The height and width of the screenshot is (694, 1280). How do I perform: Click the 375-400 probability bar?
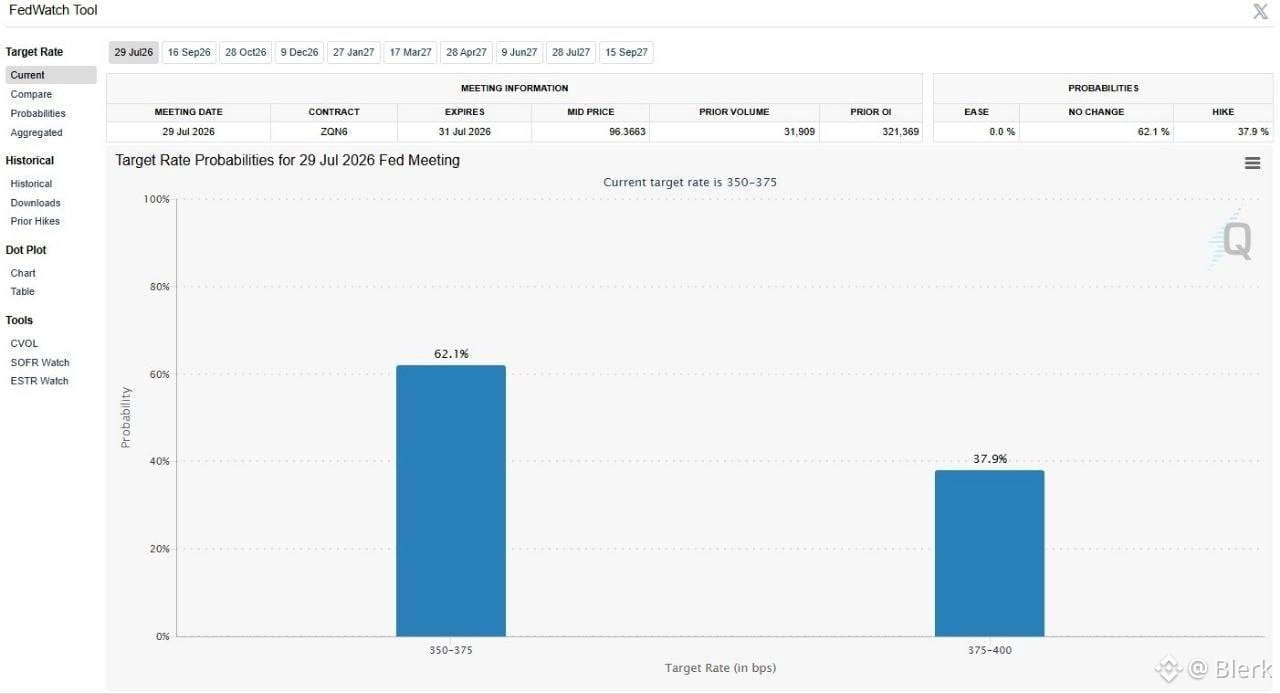pos(989,554)
